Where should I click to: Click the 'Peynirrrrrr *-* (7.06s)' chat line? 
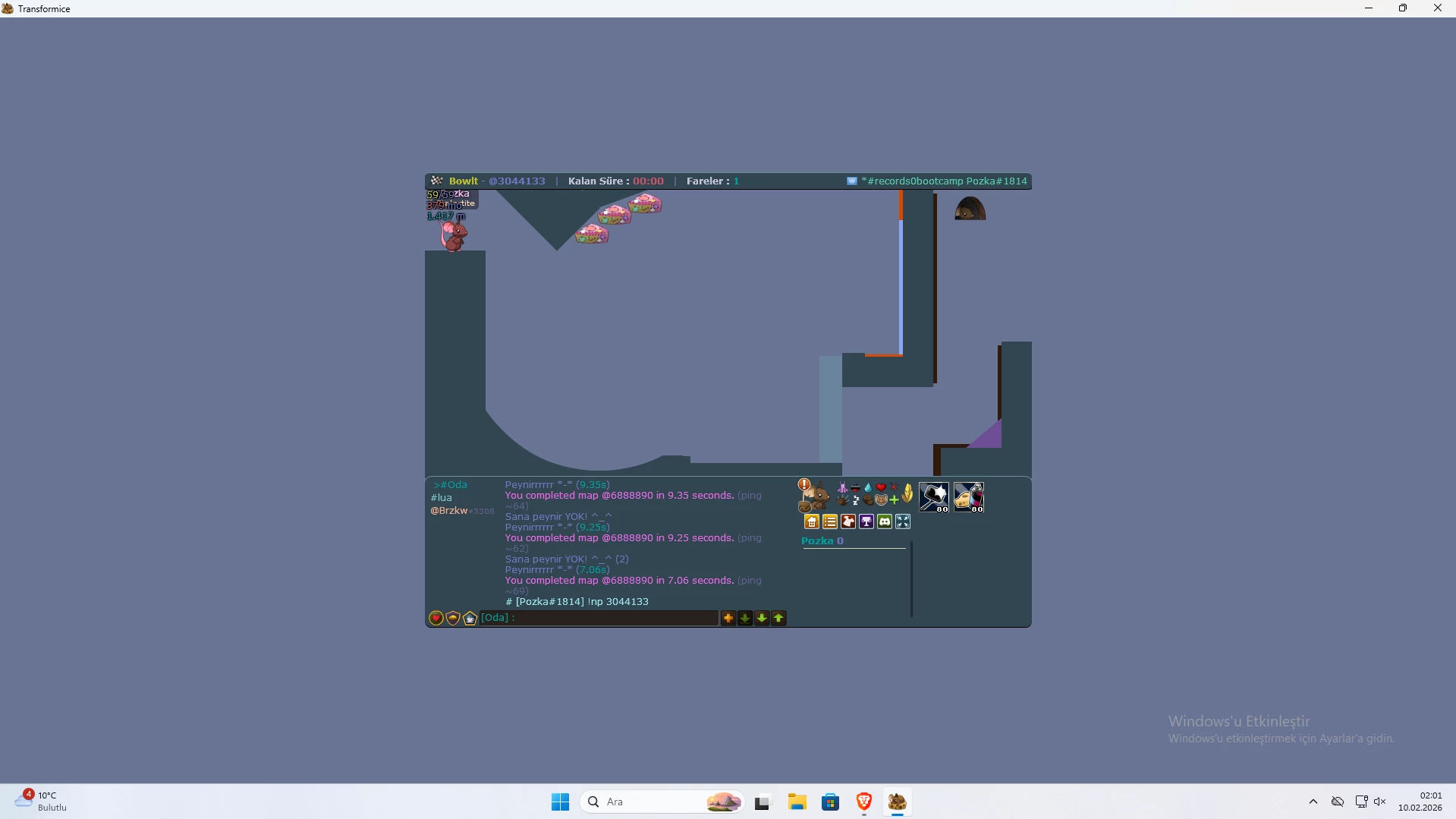[558, 570]
